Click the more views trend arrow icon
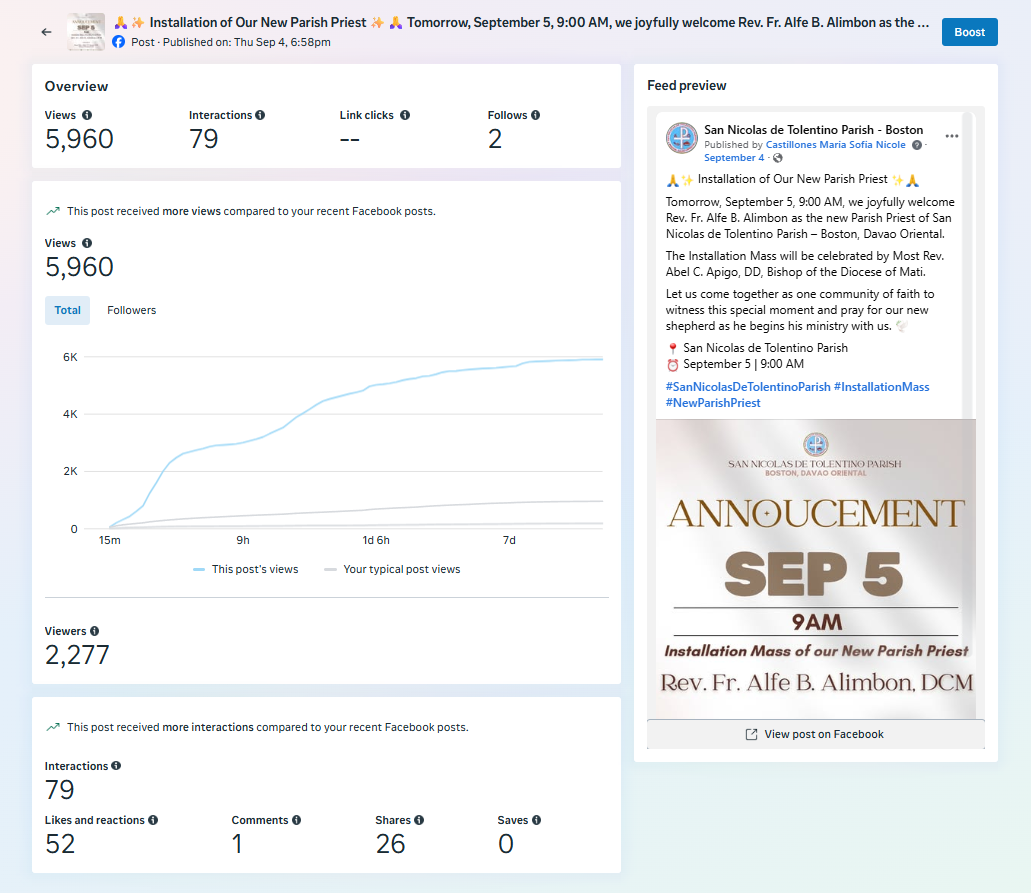1031x893 pixels. [x=53, y=211]
